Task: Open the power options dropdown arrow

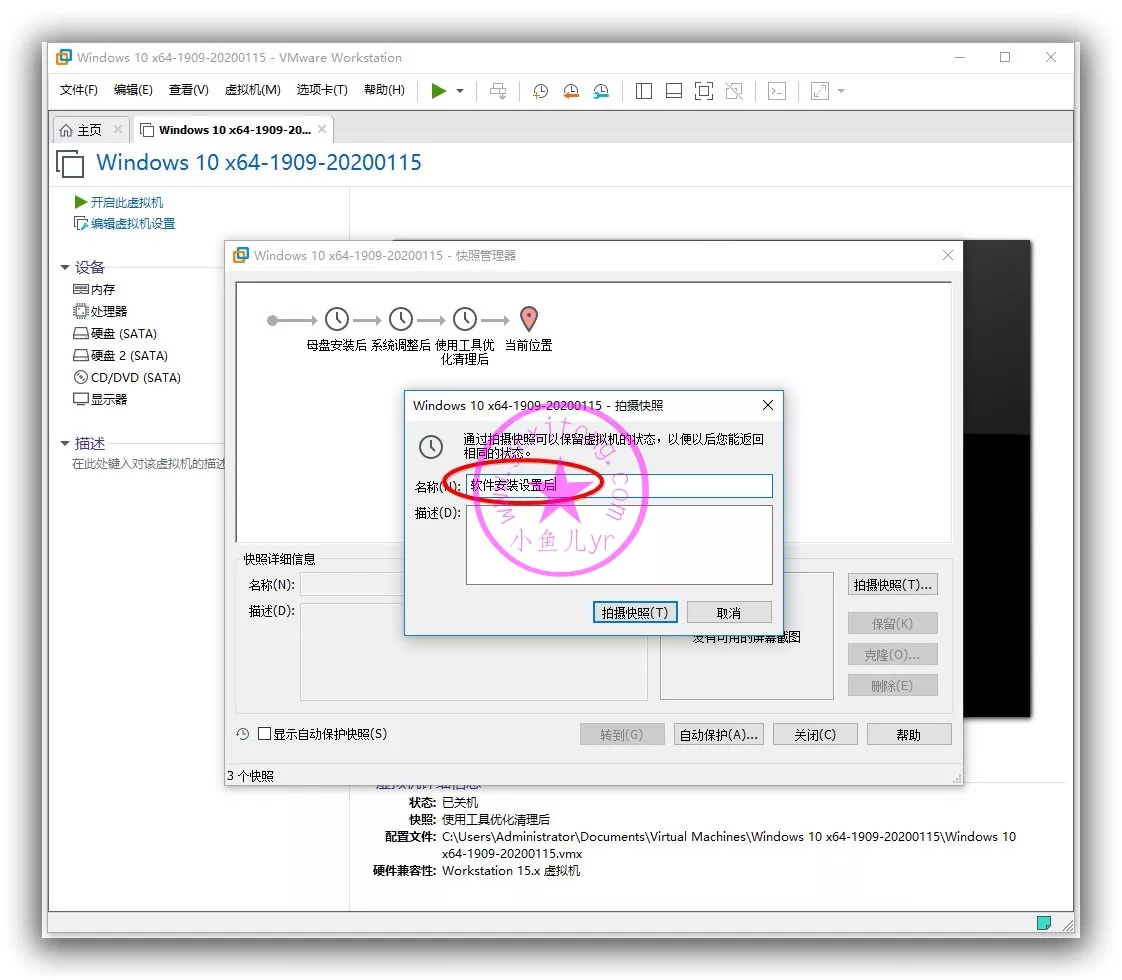Action: coord(460,91)
